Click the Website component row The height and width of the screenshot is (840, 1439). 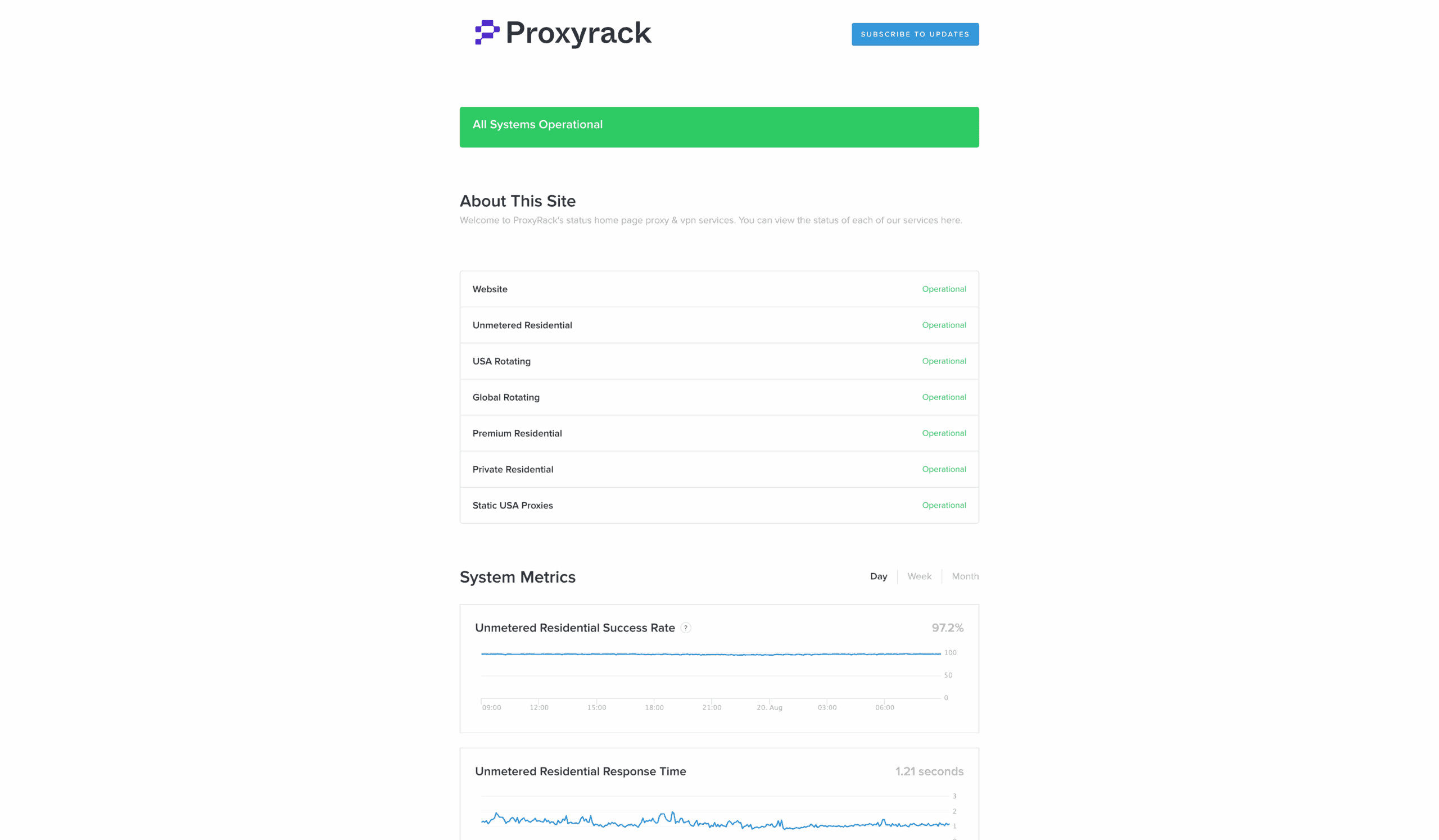(x=719, y=289)
